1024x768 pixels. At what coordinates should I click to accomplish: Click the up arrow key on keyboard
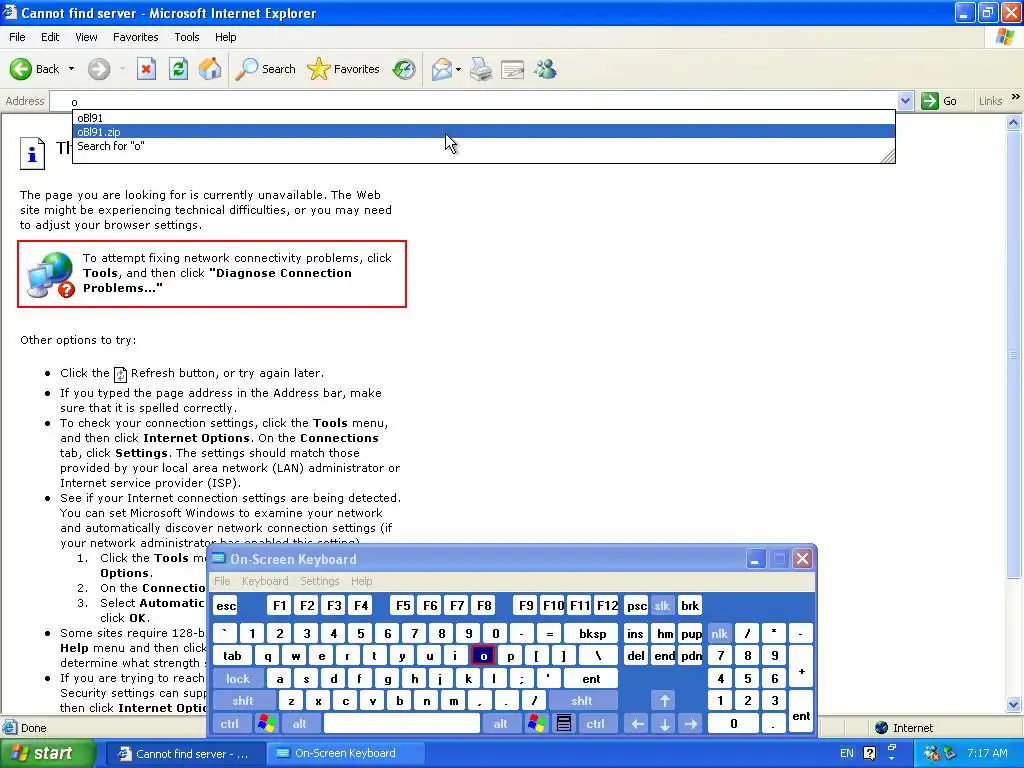pyautogui.click(x=665, y=701)
